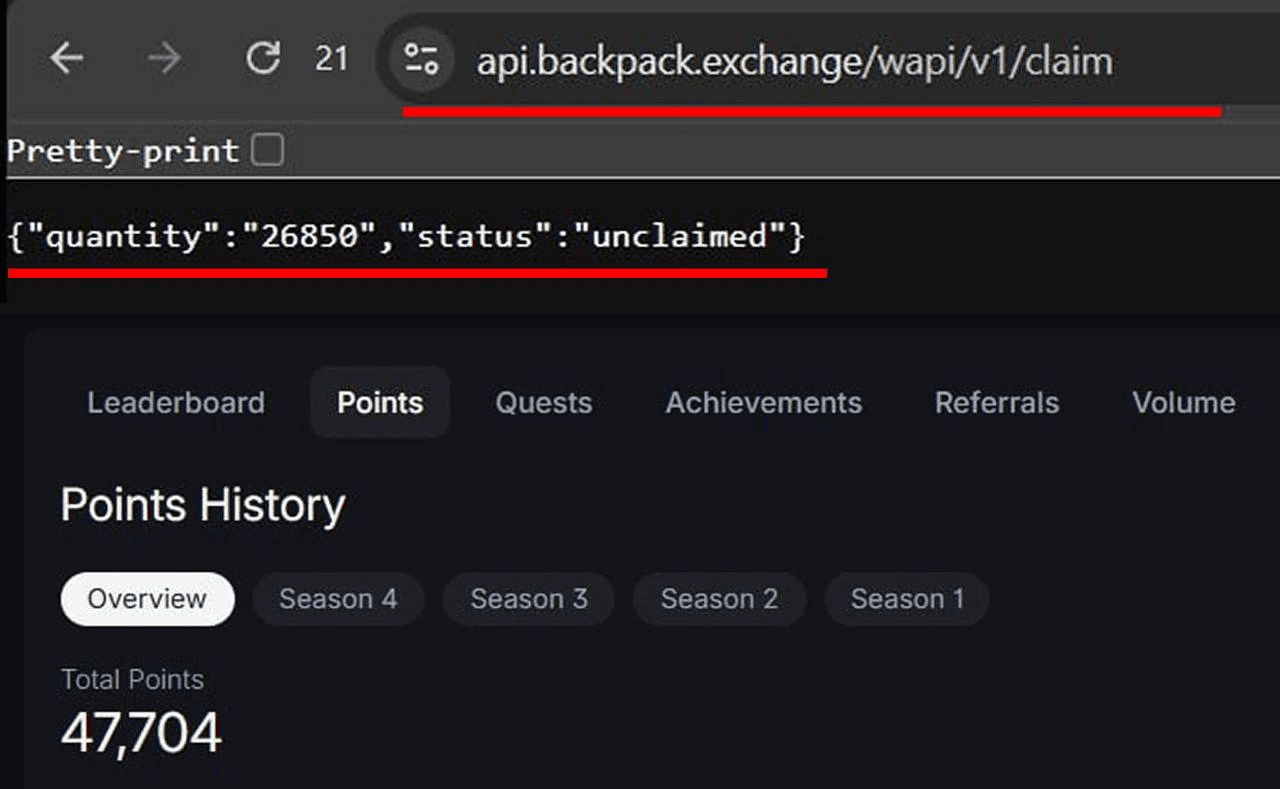Viewport: 1280px width, 789px height.
Task: Open the Quests tab
Action: coord(543,402)
